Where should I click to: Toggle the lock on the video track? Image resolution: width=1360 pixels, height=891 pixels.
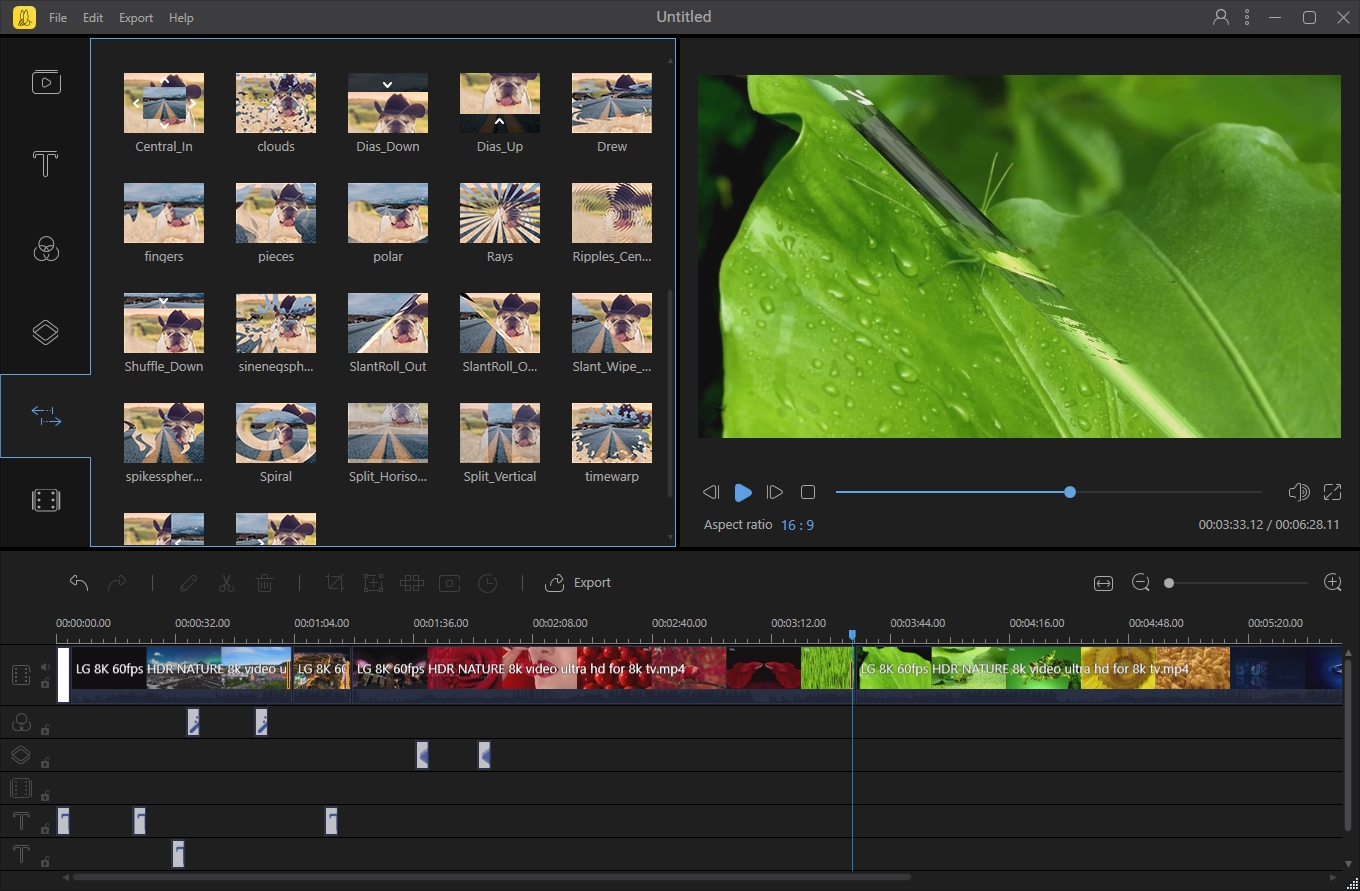click(x=45, y=684)
